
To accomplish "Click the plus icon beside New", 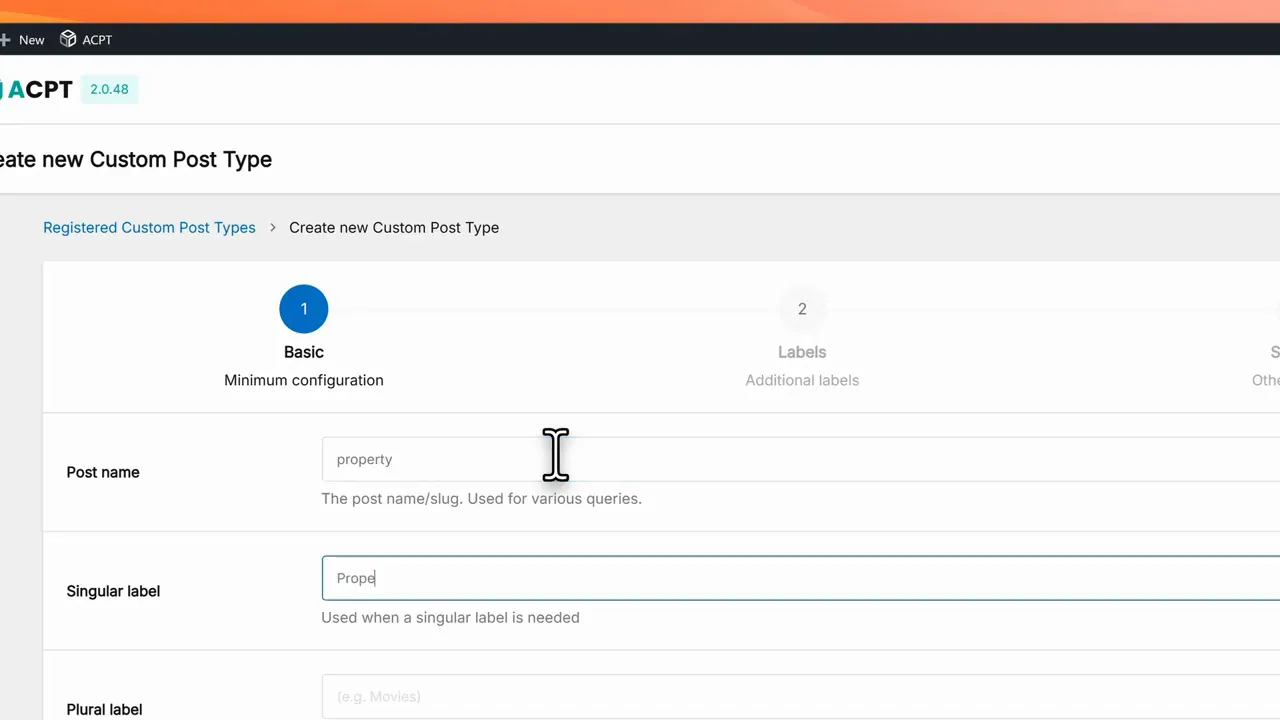I will [5, 40].
